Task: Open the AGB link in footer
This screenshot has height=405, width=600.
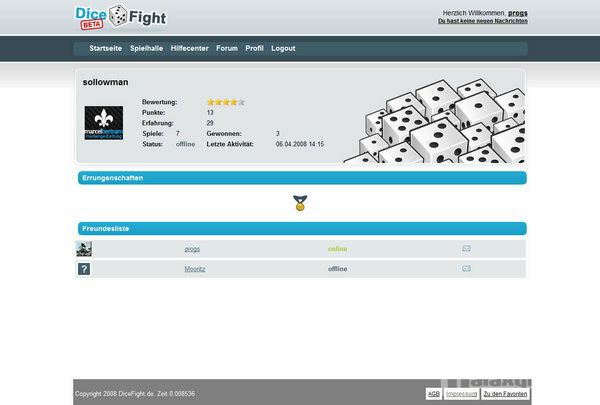Action: (x=434, y=394)
